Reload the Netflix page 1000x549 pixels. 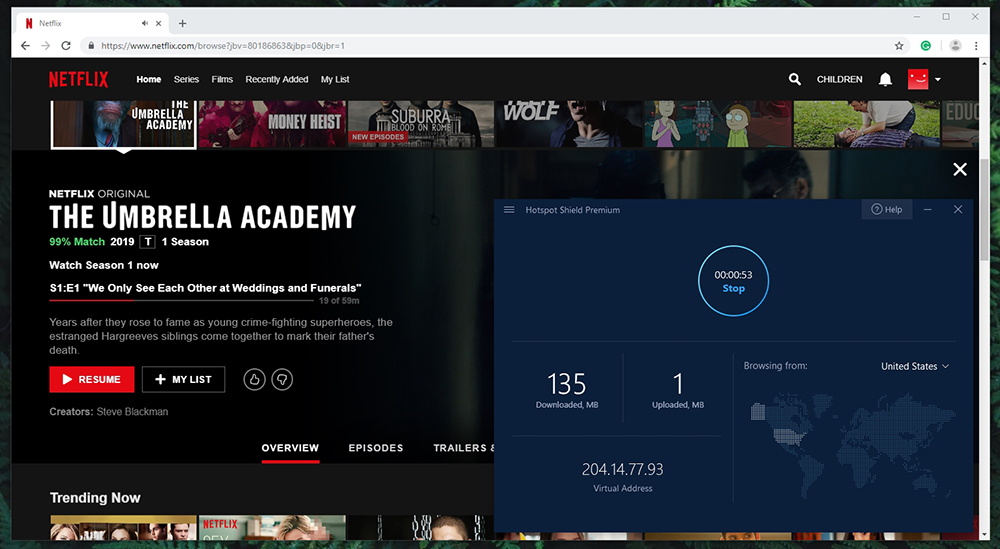tap(66, 45)
